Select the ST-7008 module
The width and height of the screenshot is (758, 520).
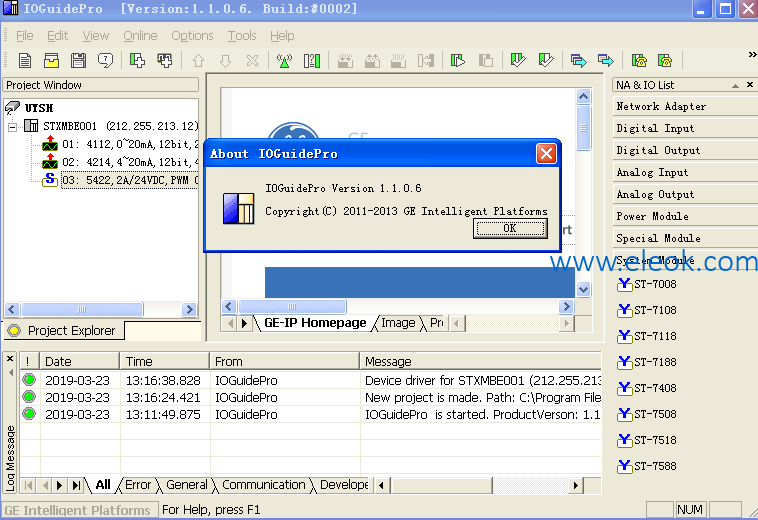pyautogui.click(x=647, y=284)
